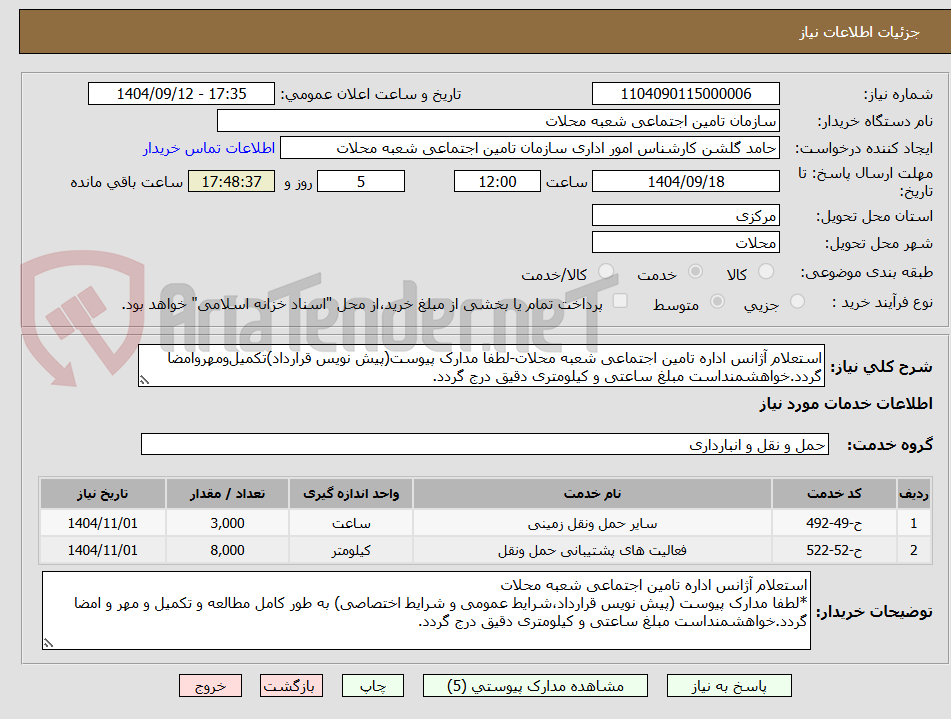Click the توضیحات خریدار text area
The height and width of the screenshot is (719, 951).
426,610
